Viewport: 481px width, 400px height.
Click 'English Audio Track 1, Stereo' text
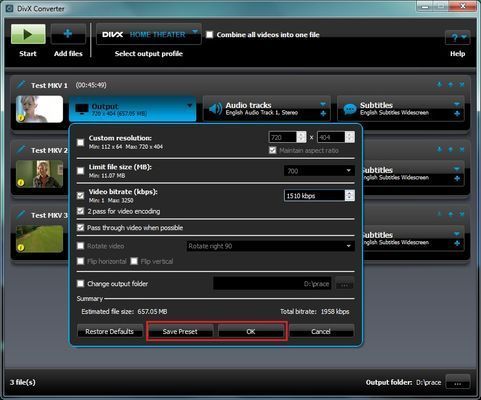262,113
